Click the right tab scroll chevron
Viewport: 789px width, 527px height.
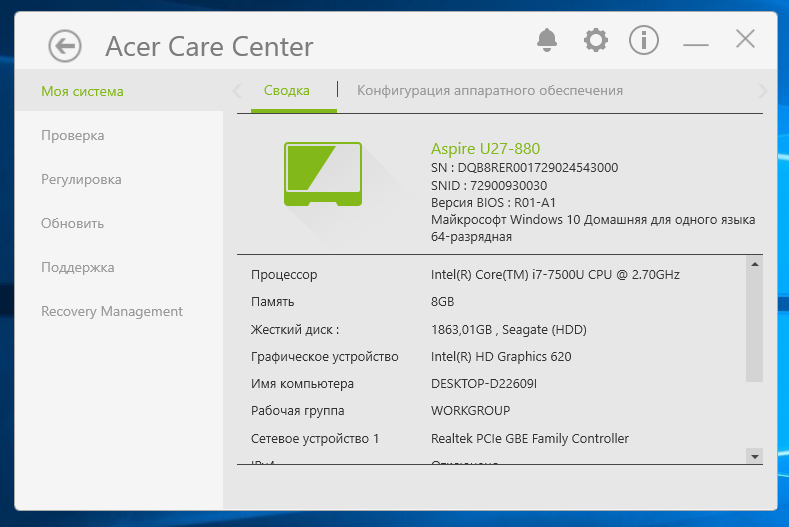pyautogui.click(x=762, y=91)
